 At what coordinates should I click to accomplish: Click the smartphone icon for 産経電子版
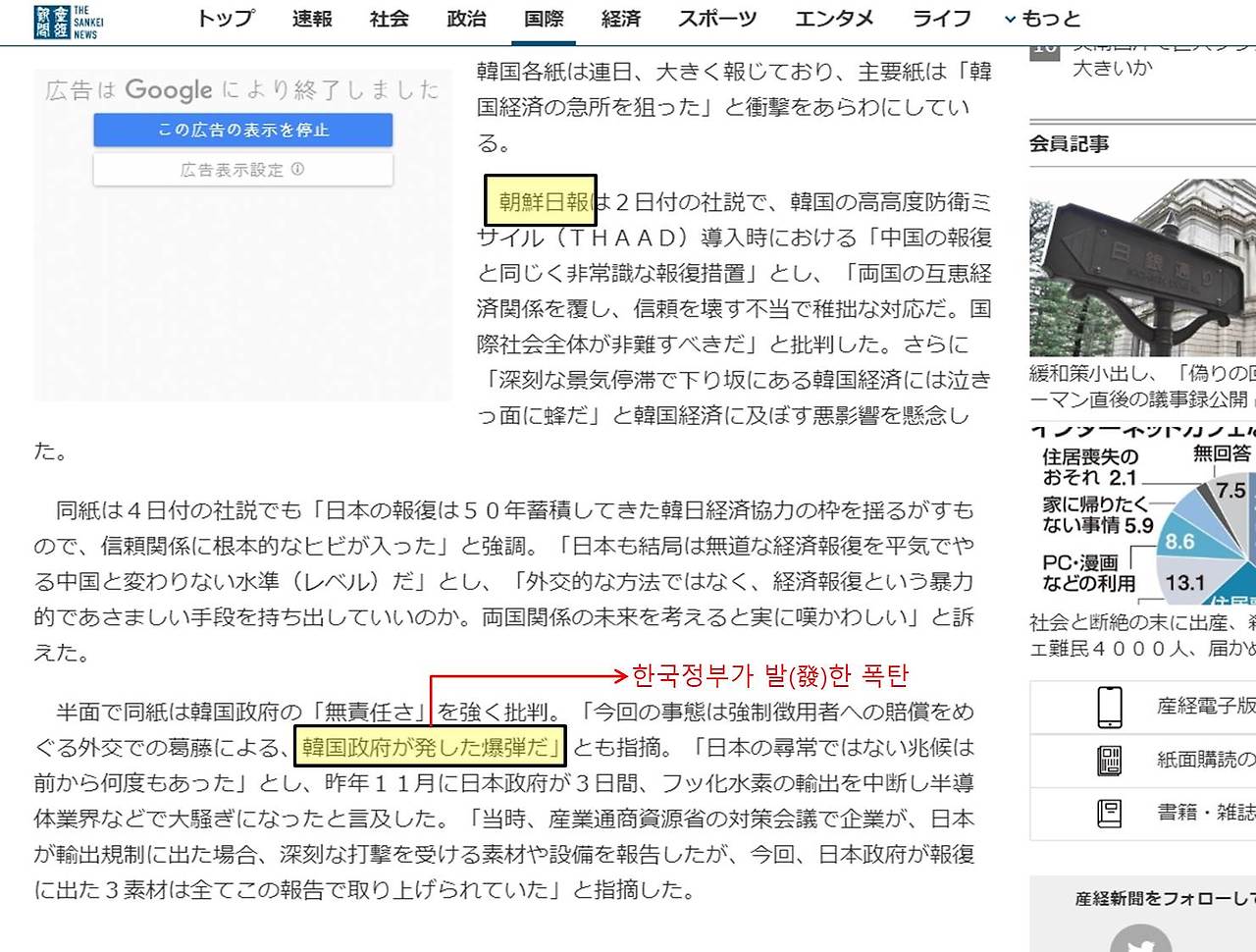(x=1110, y=707)
